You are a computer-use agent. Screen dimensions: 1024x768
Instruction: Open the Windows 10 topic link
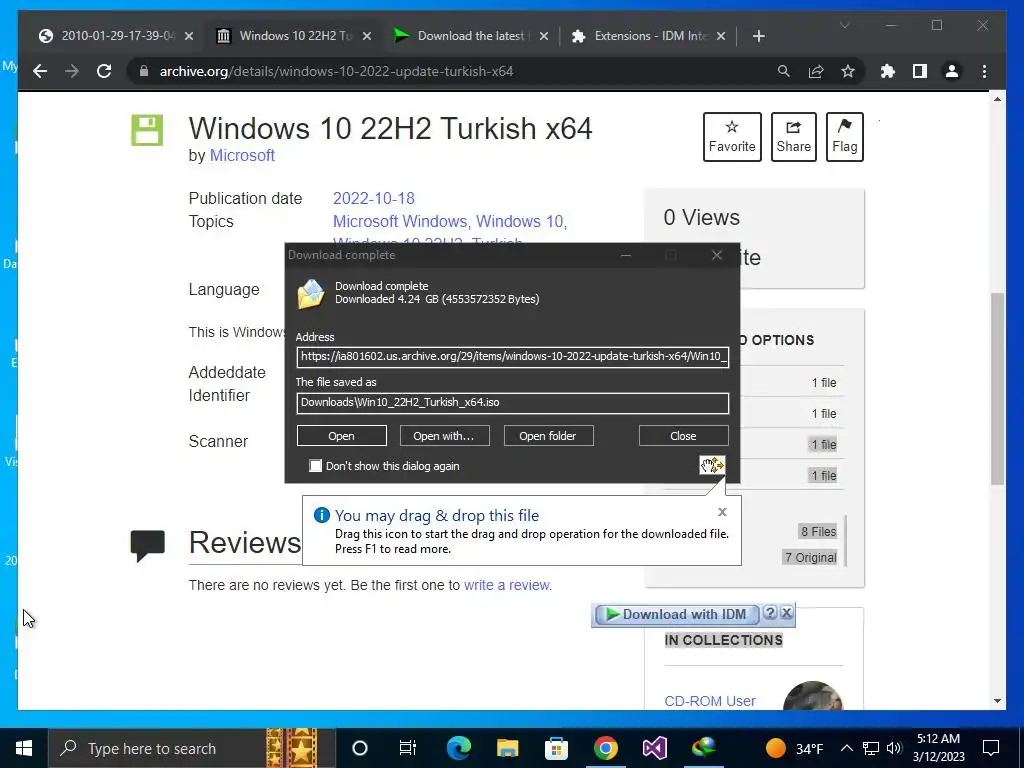pos(519,221)
